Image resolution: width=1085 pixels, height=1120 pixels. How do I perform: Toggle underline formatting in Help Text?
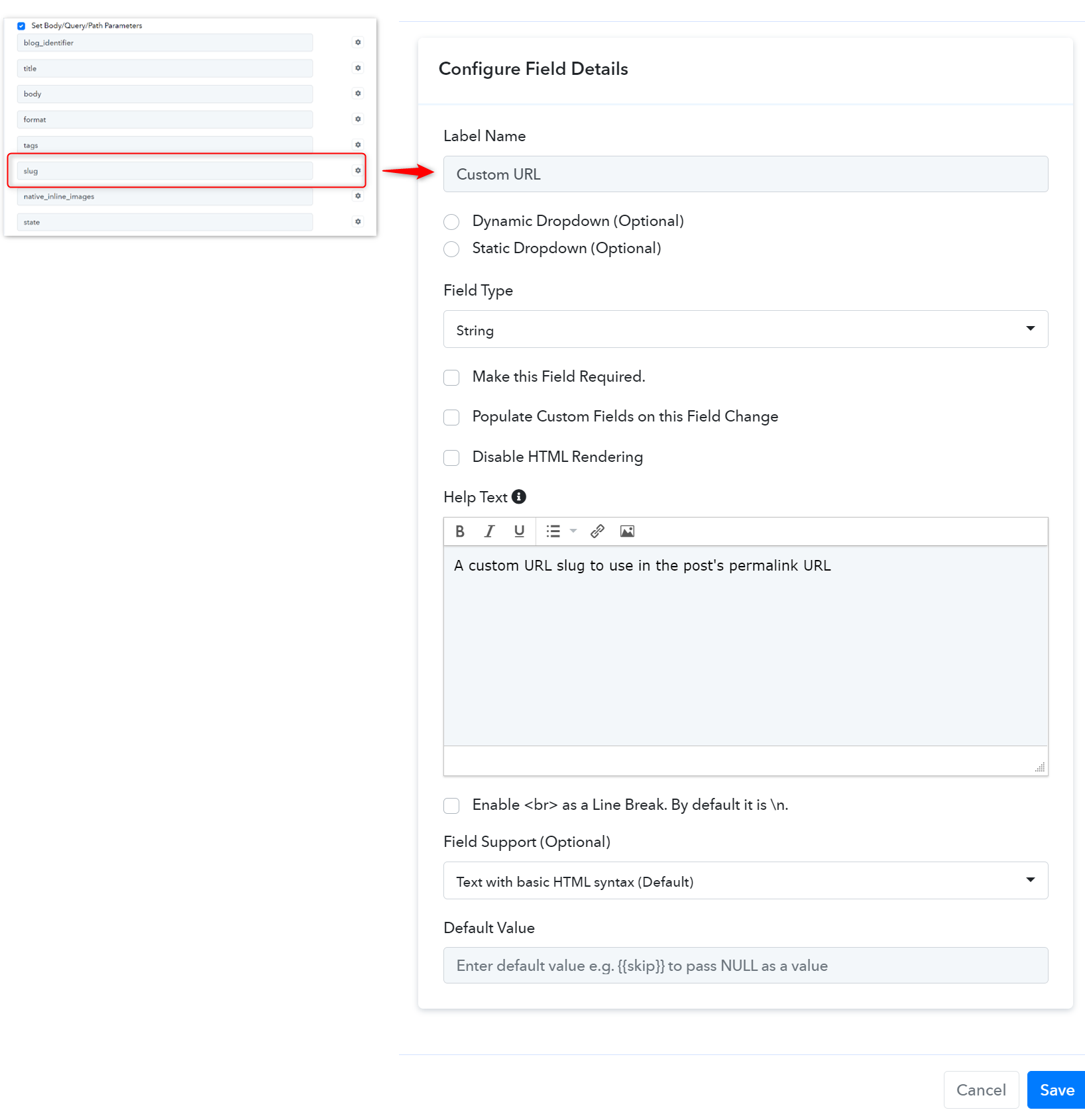[519, 532]
